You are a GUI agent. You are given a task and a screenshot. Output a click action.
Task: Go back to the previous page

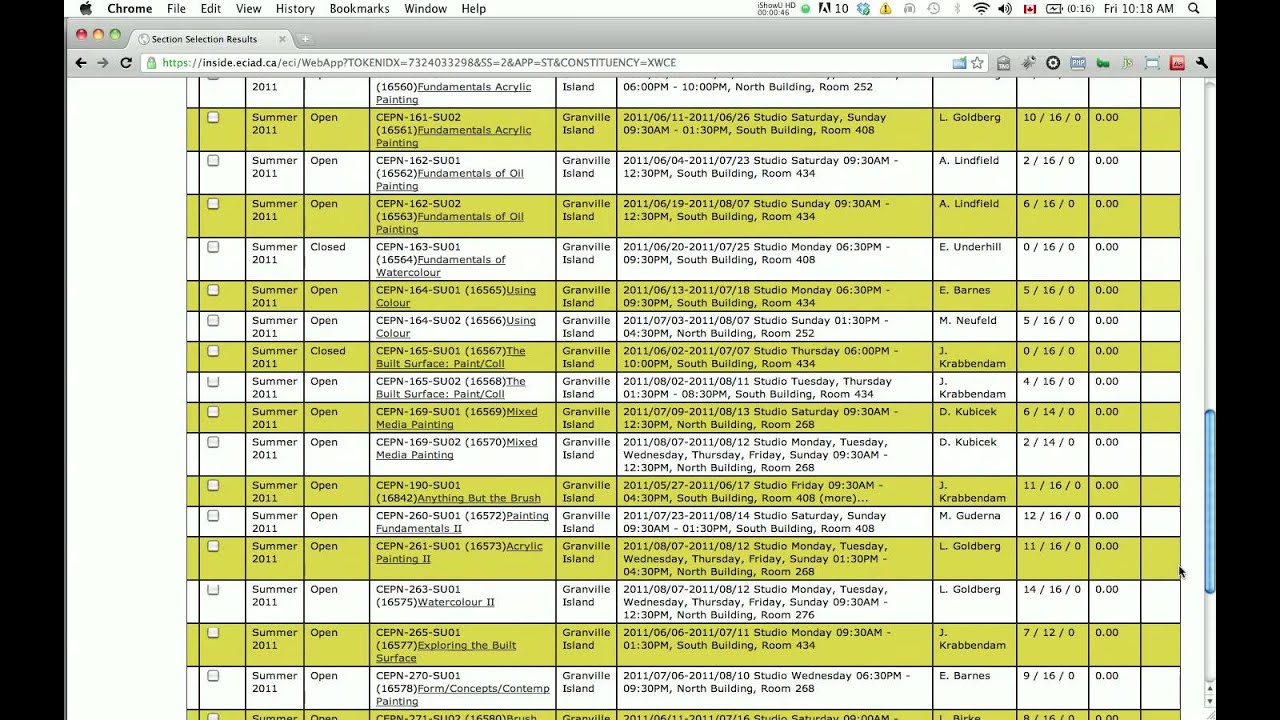coord(81,62)
